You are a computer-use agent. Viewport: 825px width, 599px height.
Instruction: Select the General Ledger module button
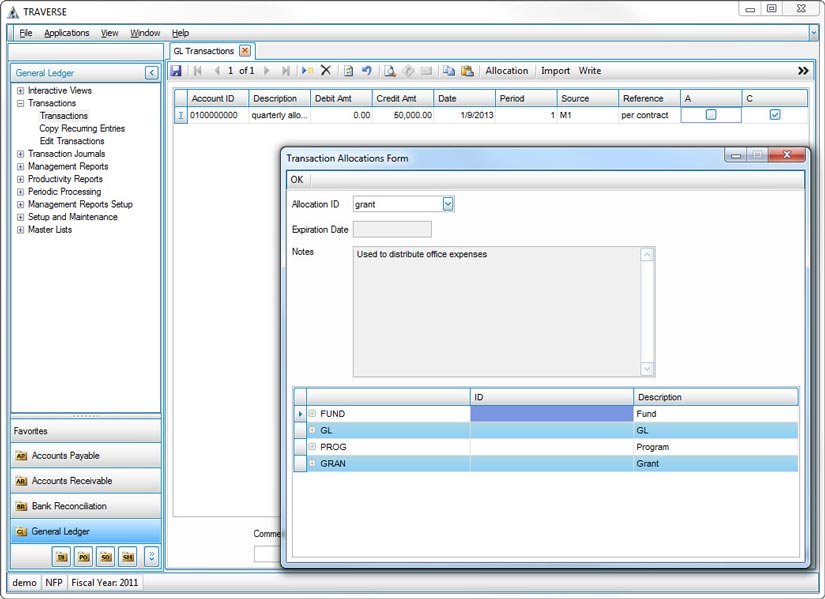(x=86, y=531)
